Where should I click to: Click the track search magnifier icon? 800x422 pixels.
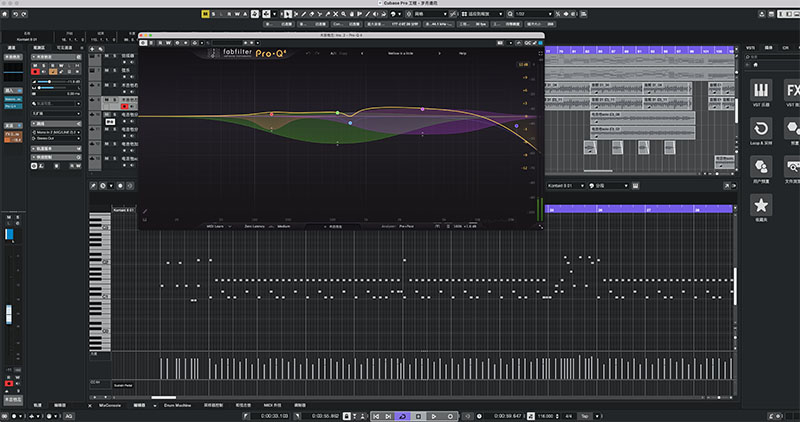(100, 49)
